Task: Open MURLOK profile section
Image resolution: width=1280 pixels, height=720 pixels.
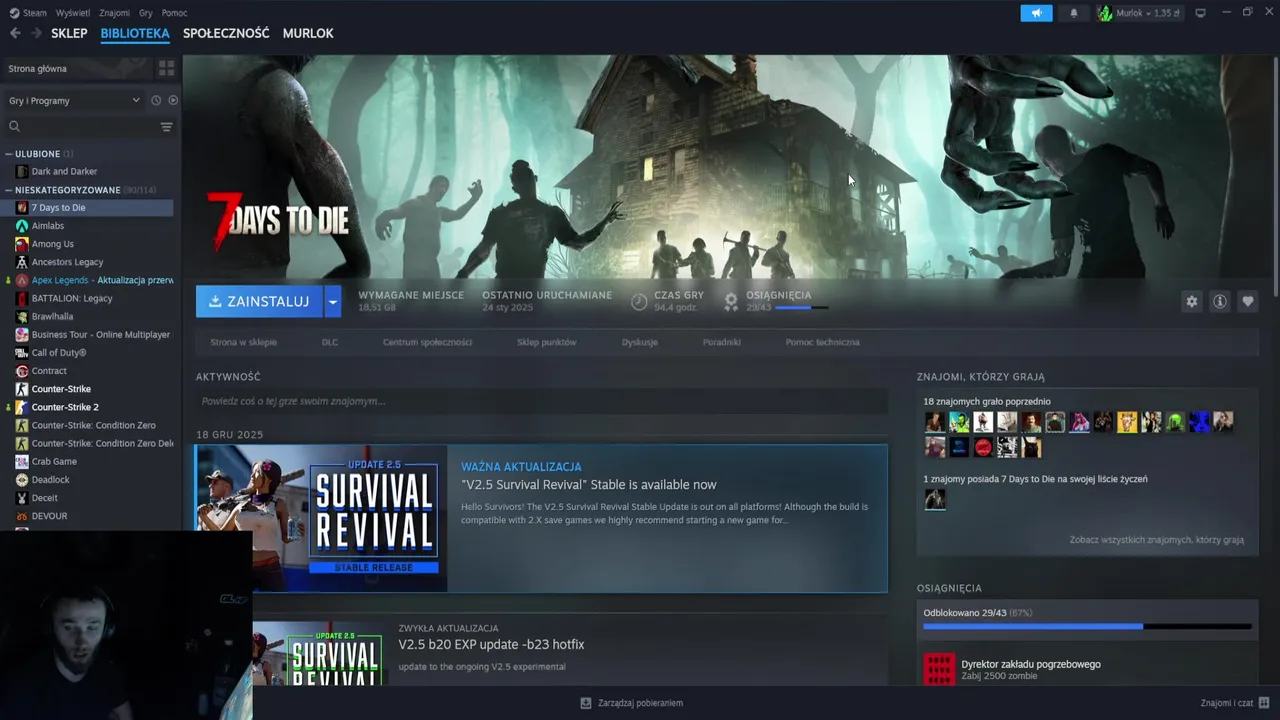Action: pyautogui.click(x=308, y=33)
